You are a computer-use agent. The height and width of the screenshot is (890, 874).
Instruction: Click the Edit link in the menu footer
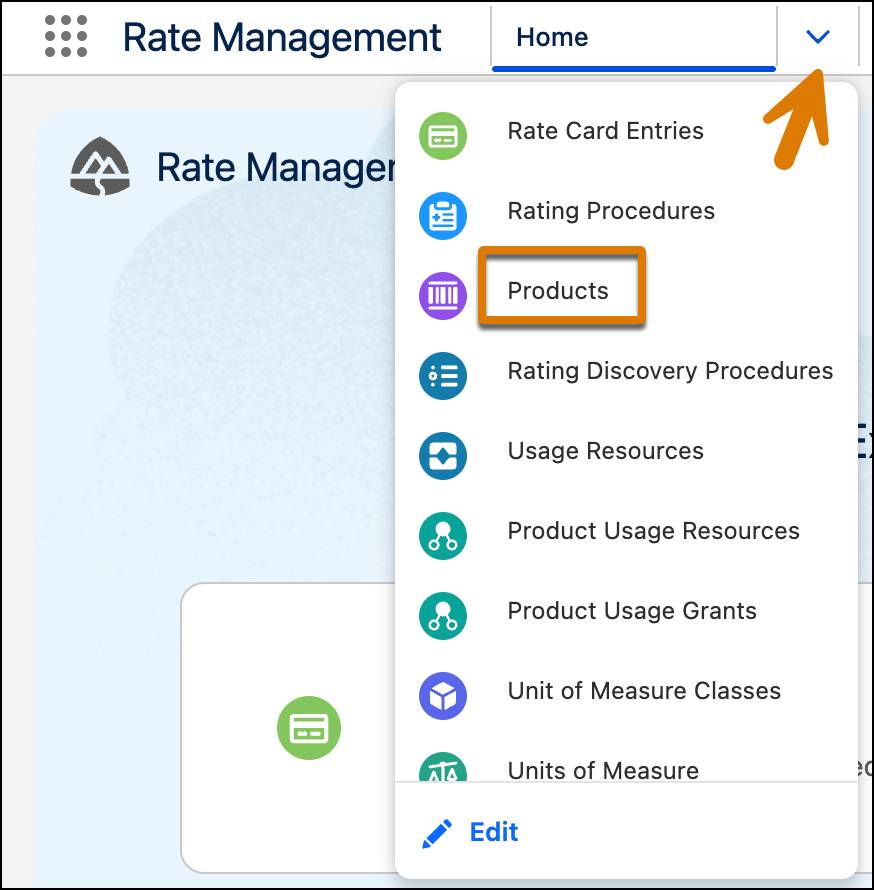point(494,833)
